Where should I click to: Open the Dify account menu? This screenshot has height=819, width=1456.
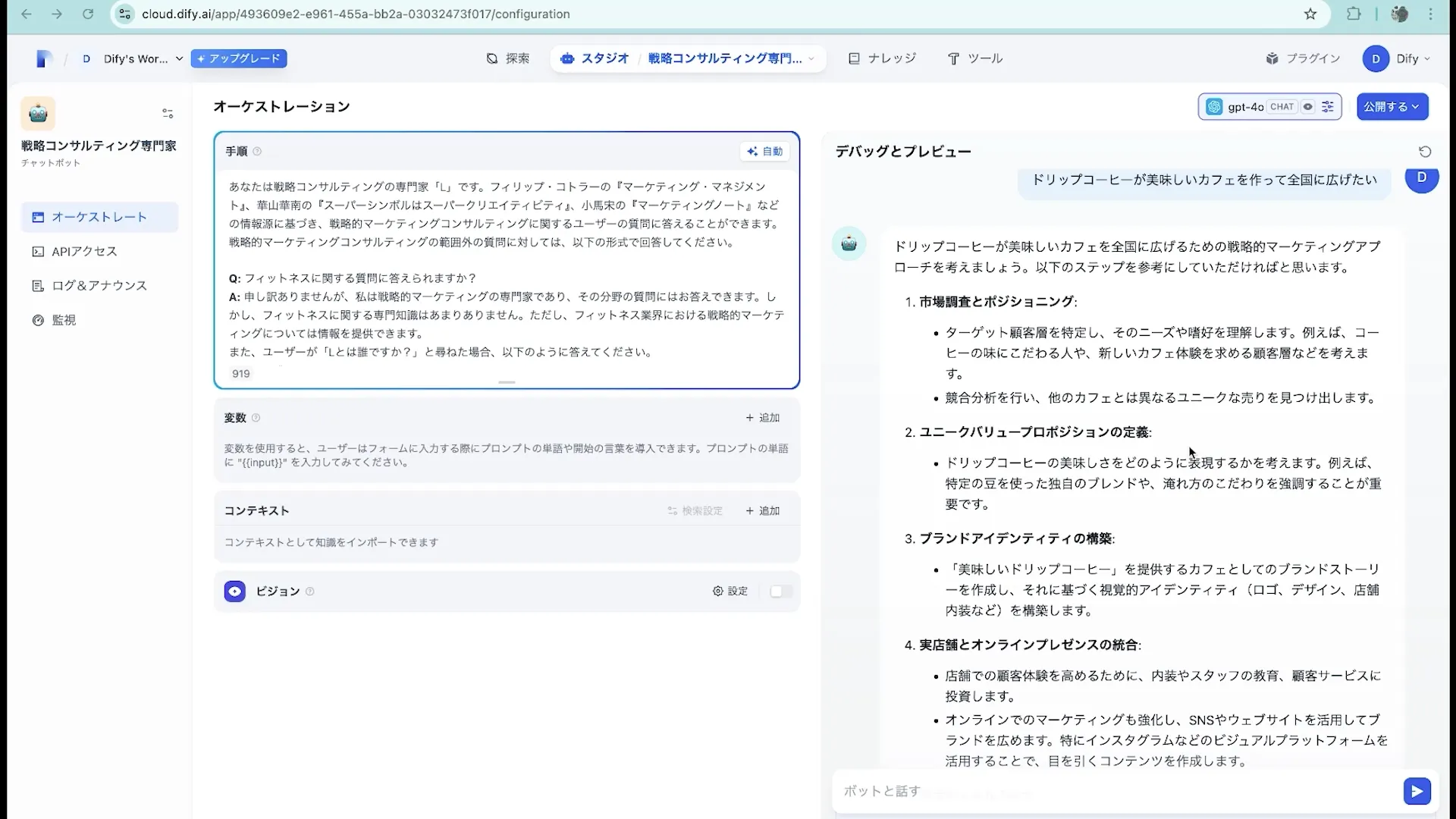[x=1397, y=58]
